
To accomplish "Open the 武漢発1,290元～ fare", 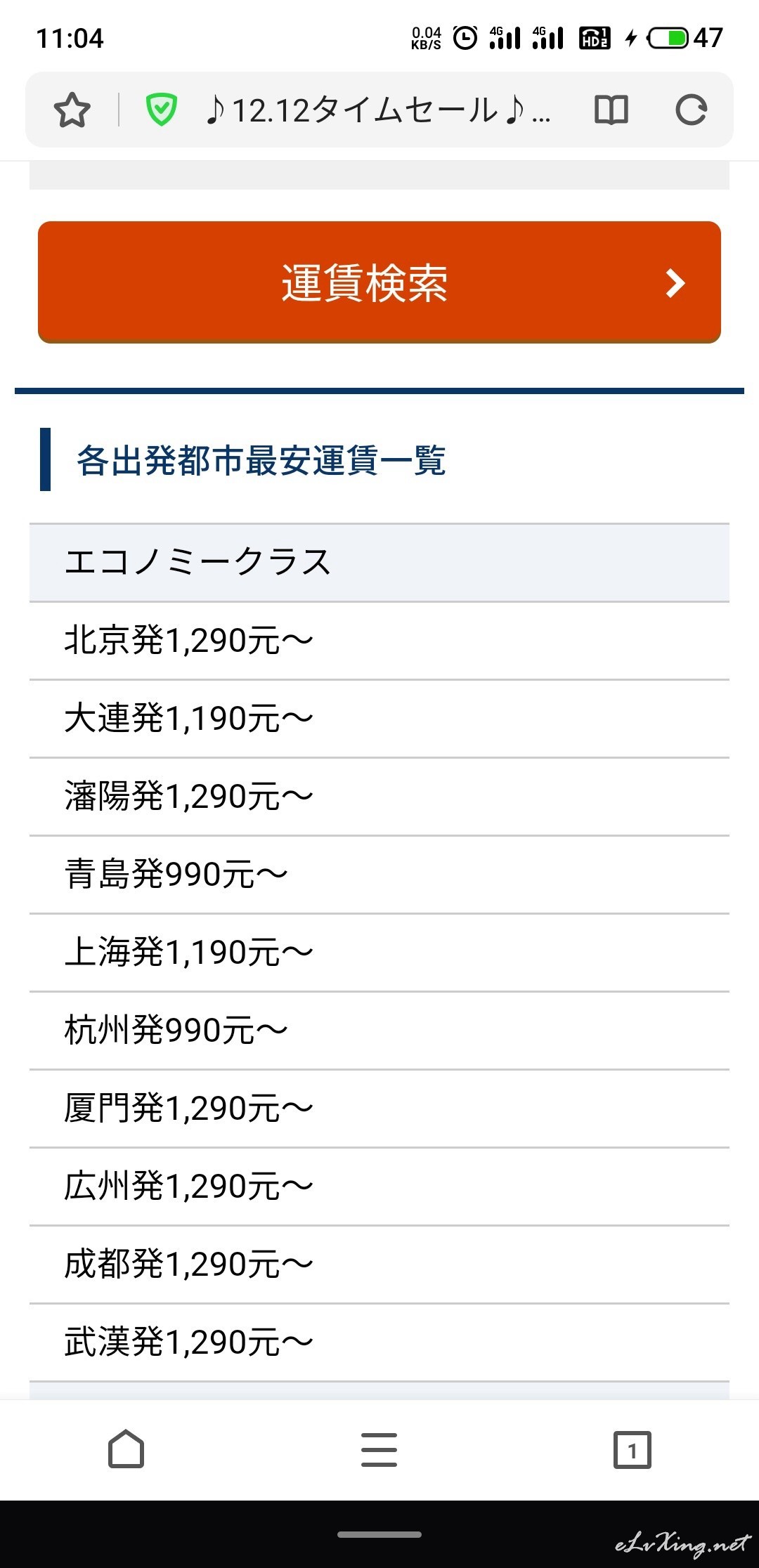I will point(379,1342).
